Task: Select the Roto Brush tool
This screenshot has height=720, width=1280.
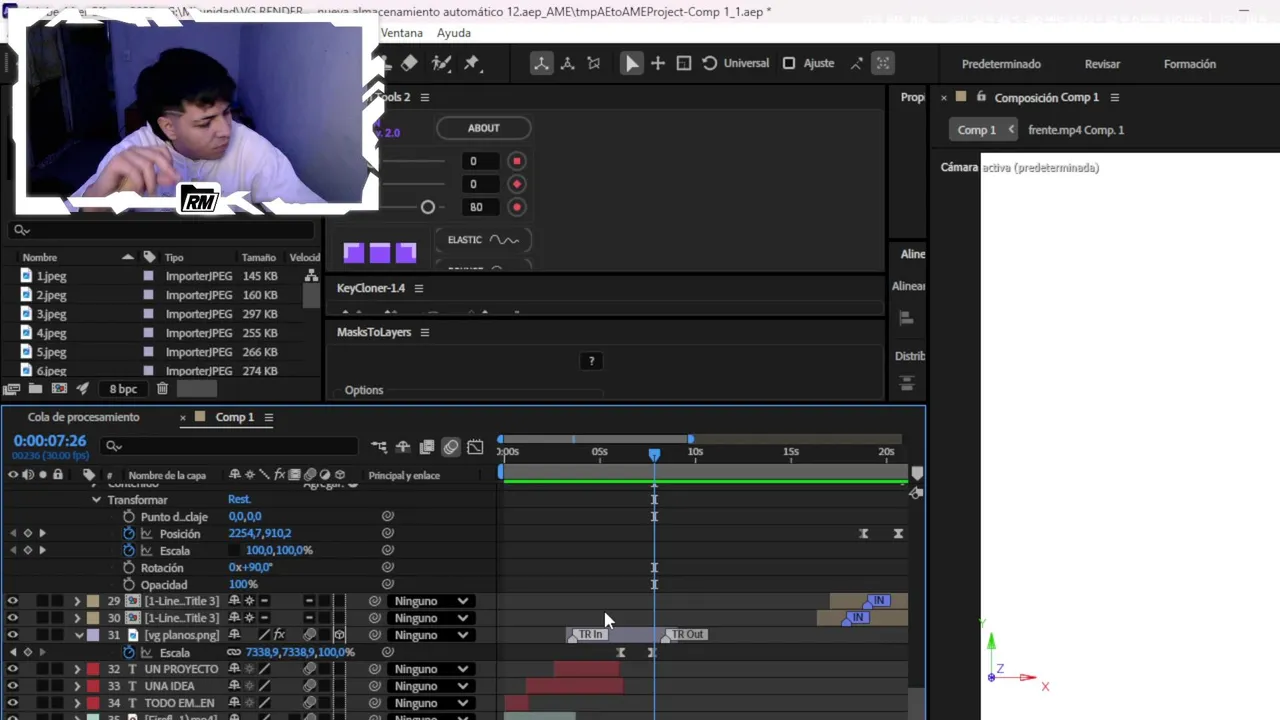Action: (x=441, y=63)
